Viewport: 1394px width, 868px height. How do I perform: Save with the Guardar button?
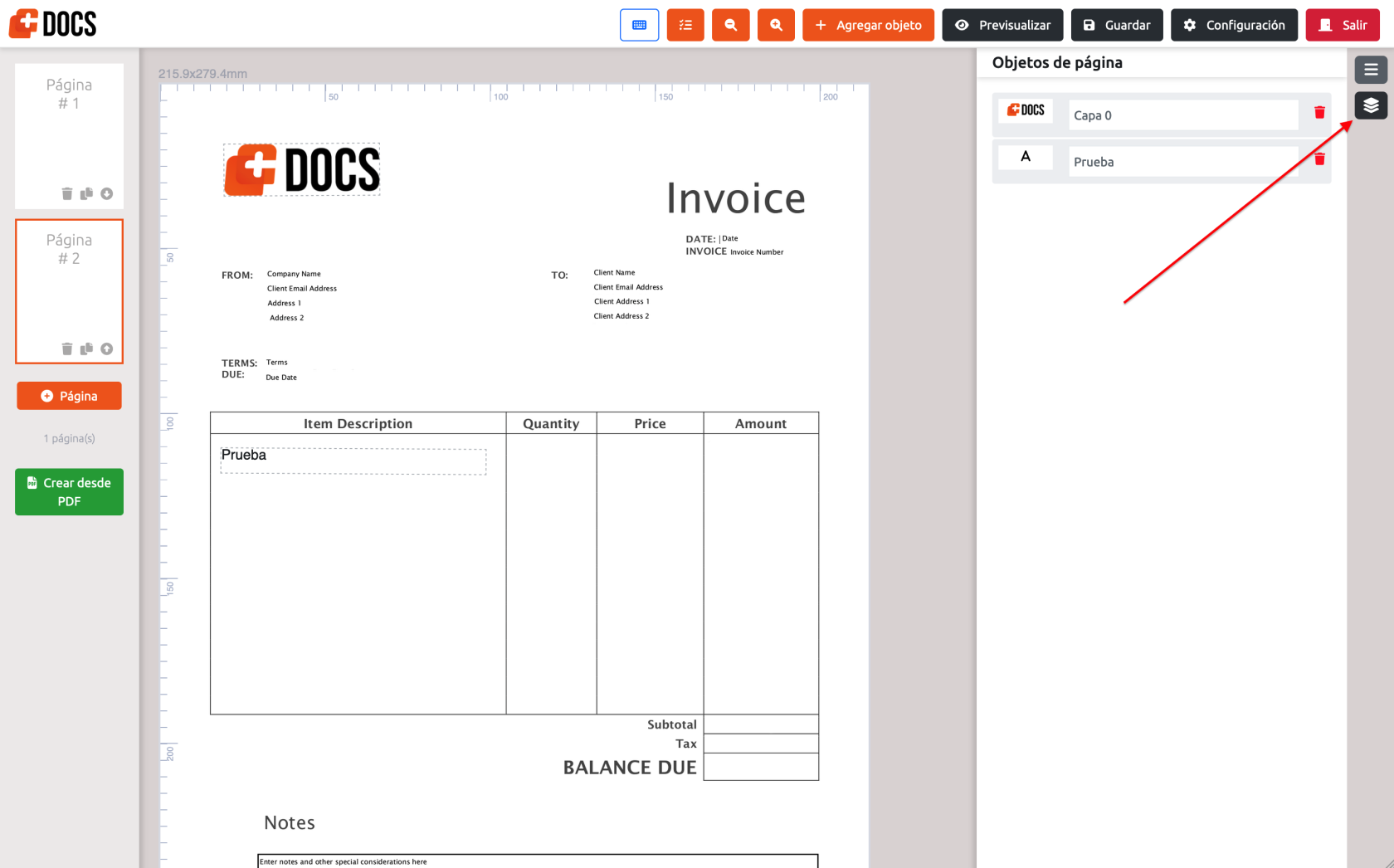click(x=1117, y=25)
